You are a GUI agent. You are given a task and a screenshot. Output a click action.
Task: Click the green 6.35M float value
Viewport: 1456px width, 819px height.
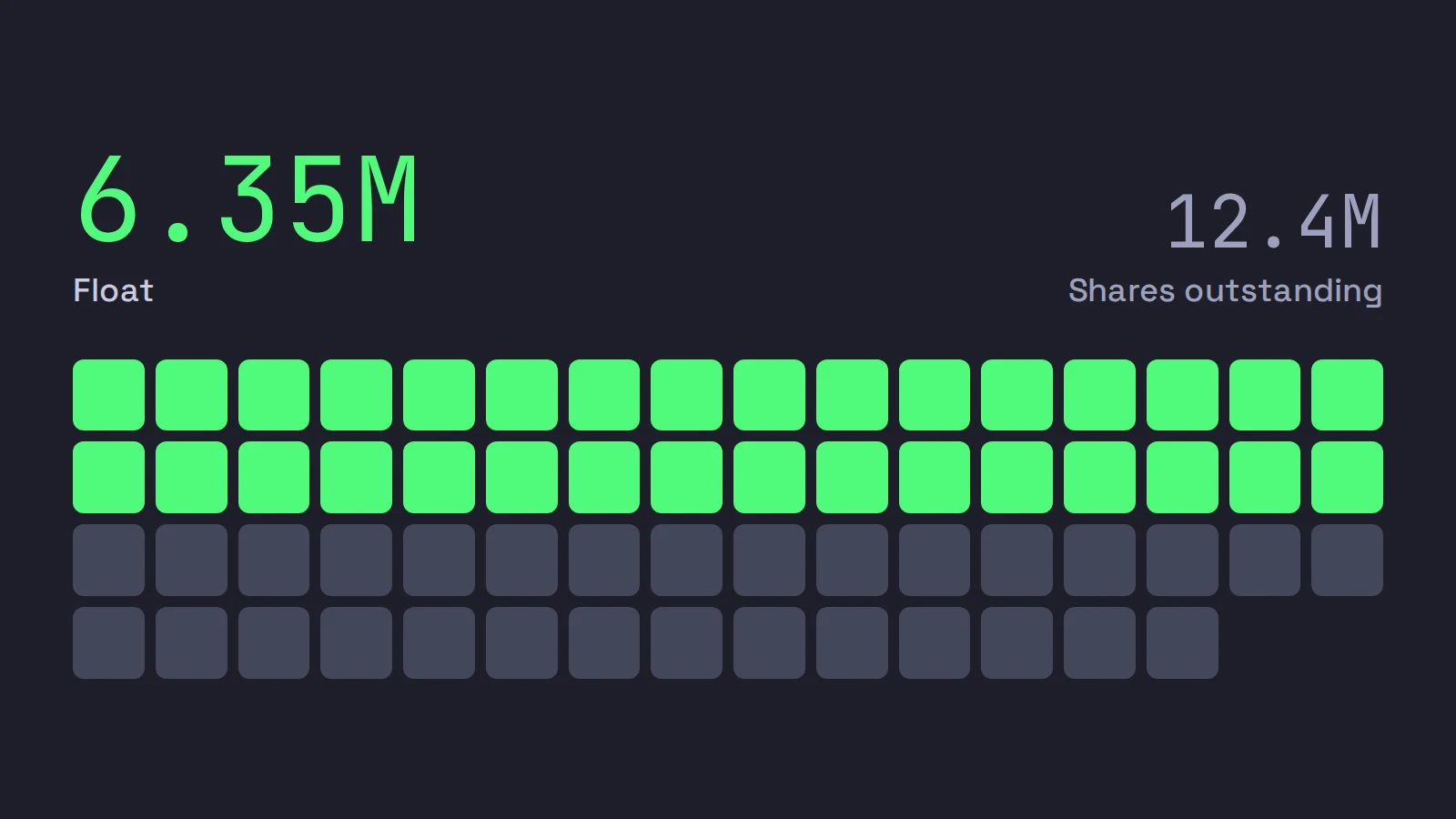(x=248, y=199)
